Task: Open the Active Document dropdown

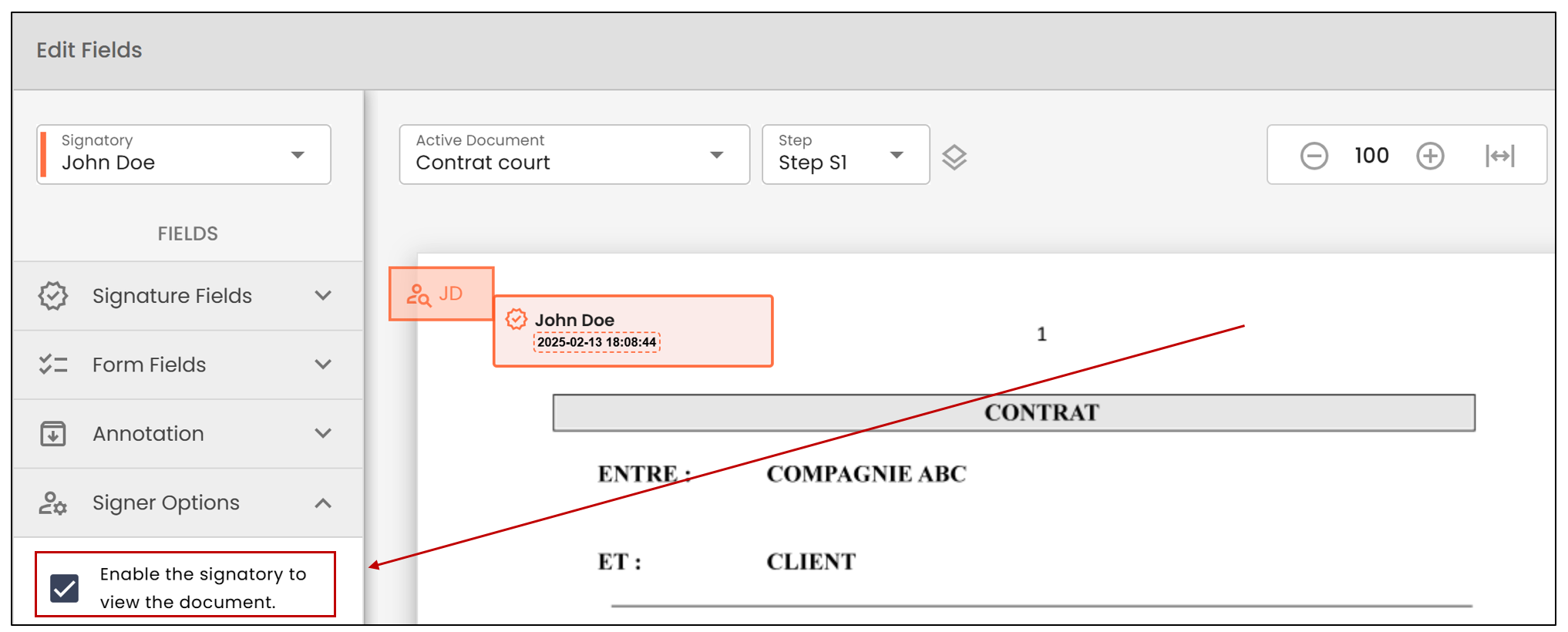Action: 574,154
